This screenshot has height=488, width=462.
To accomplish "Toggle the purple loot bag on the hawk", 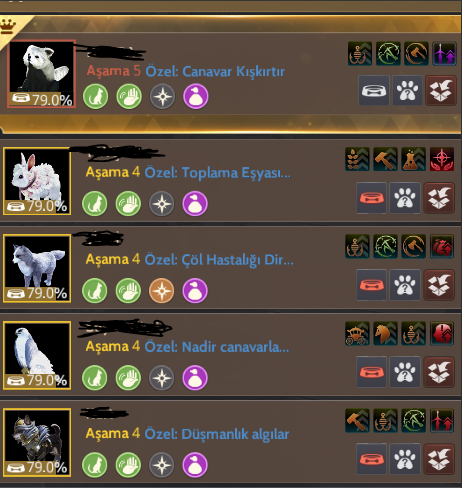I will (195, 378).
